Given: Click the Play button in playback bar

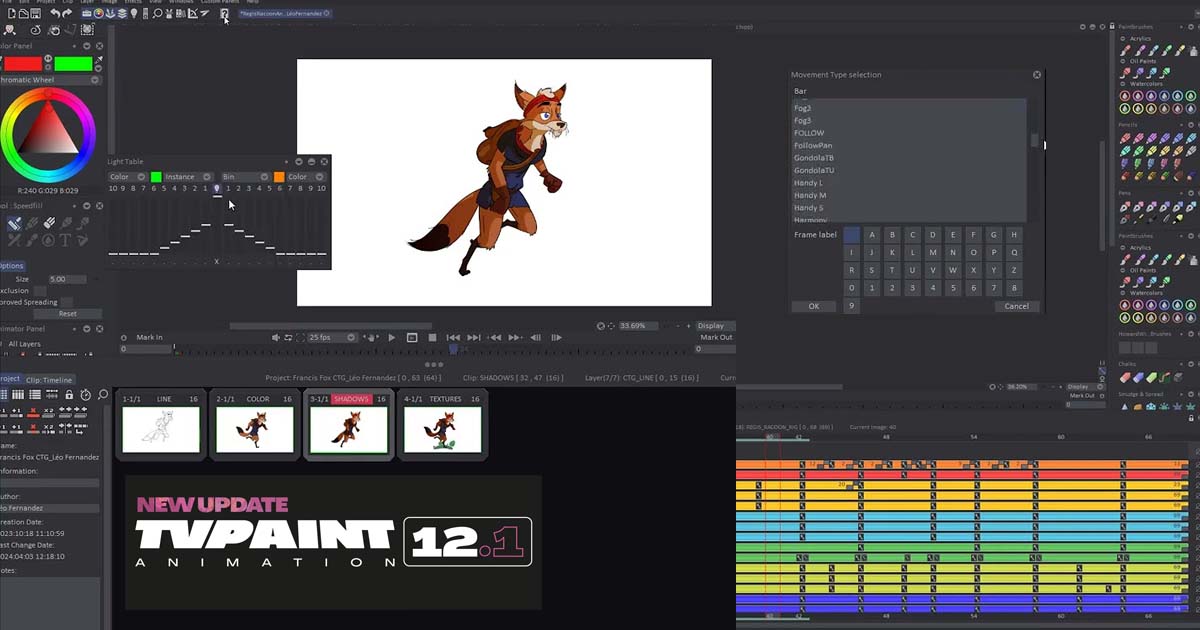Looking at the screenshot, I should point(391,337).
